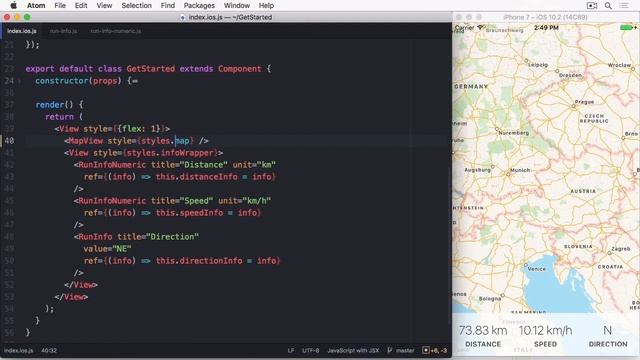Click the 10.12 km/h speed value in simulator
Screen dimensions: 640x360
tap(545, 330)
